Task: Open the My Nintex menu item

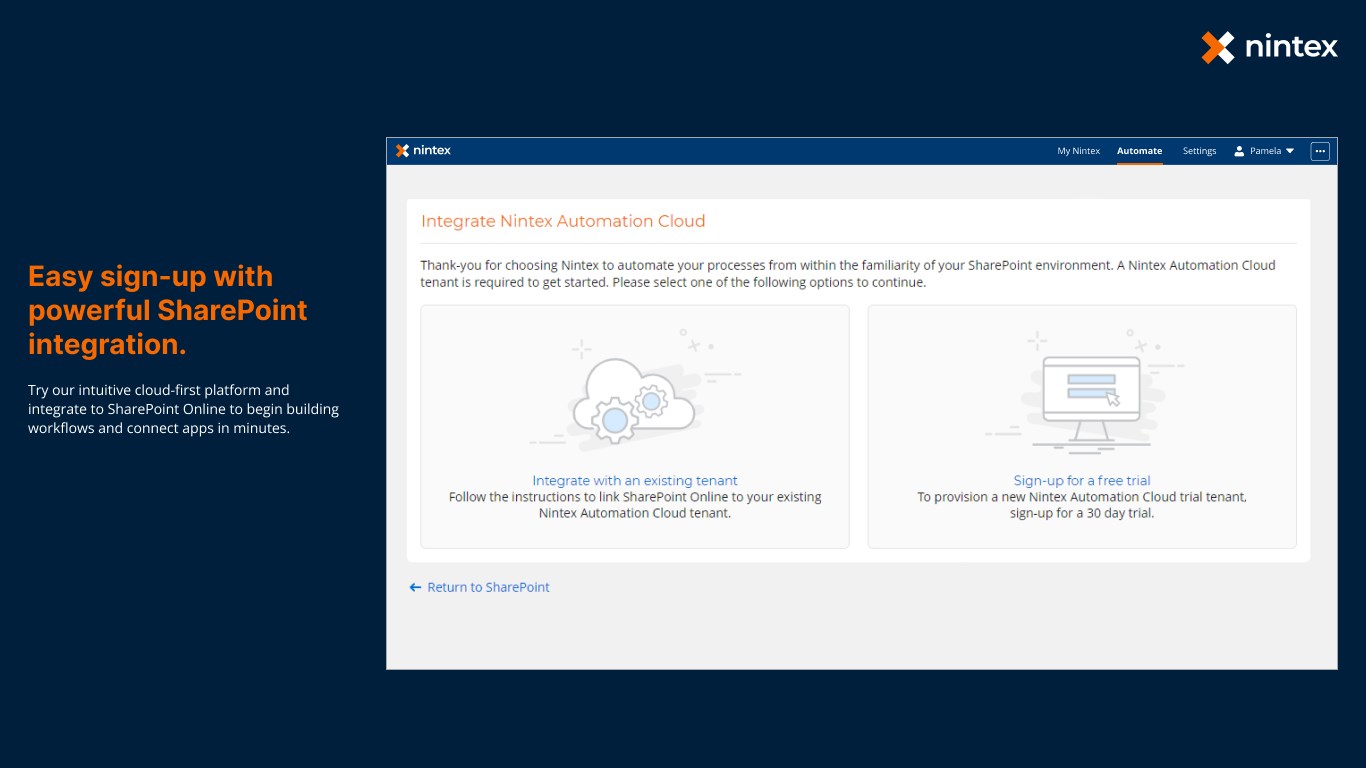Action: 1078,151
